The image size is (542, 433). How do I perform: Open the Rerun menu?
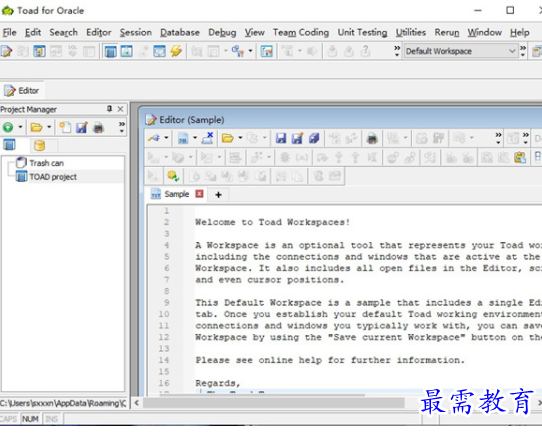click(447, 32)
